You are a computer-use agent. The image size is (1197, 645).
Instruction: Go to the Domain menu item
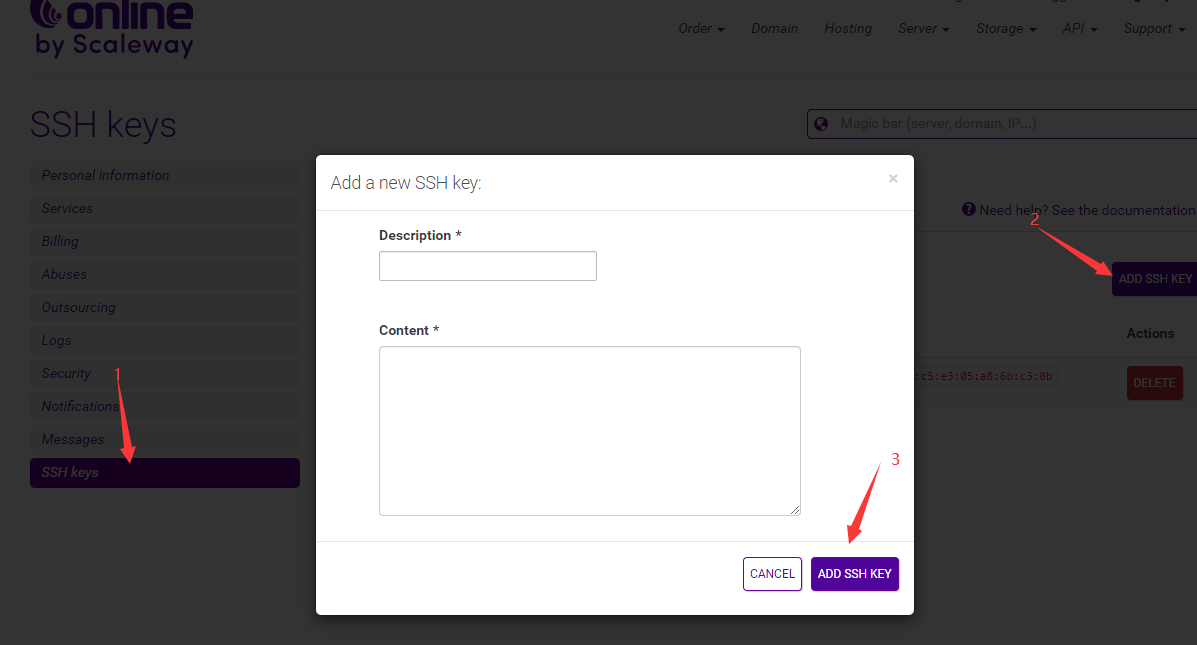click(x=774, y=29)
